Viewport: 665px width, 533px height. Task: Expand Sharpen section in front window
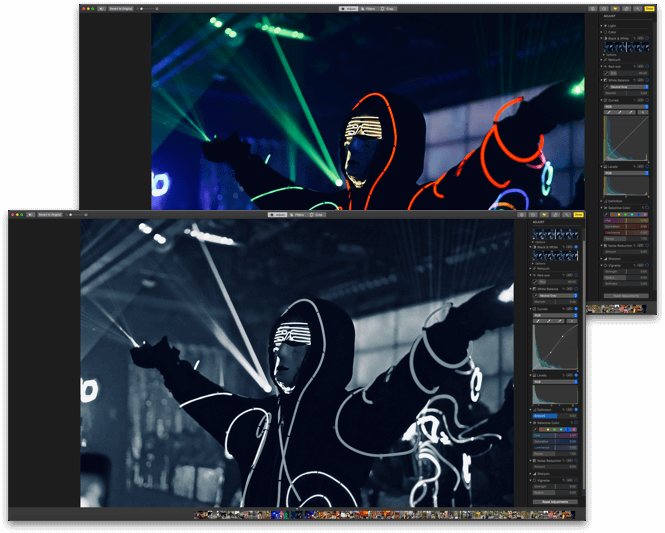click(531, 474)
